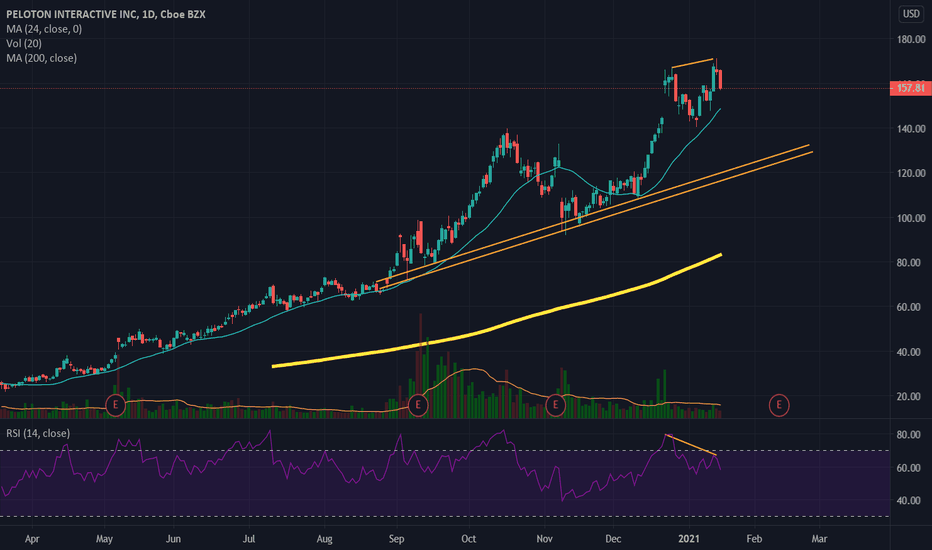Click the 157.81 current price label
This screenshot has width=932, height=550.
tap(910, 88)
